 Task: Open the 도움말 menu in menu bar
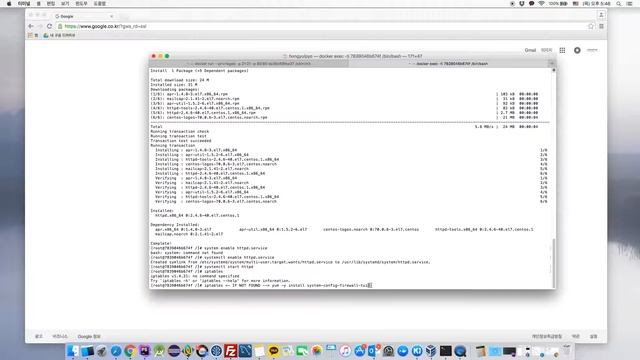(x=100, y=4)
